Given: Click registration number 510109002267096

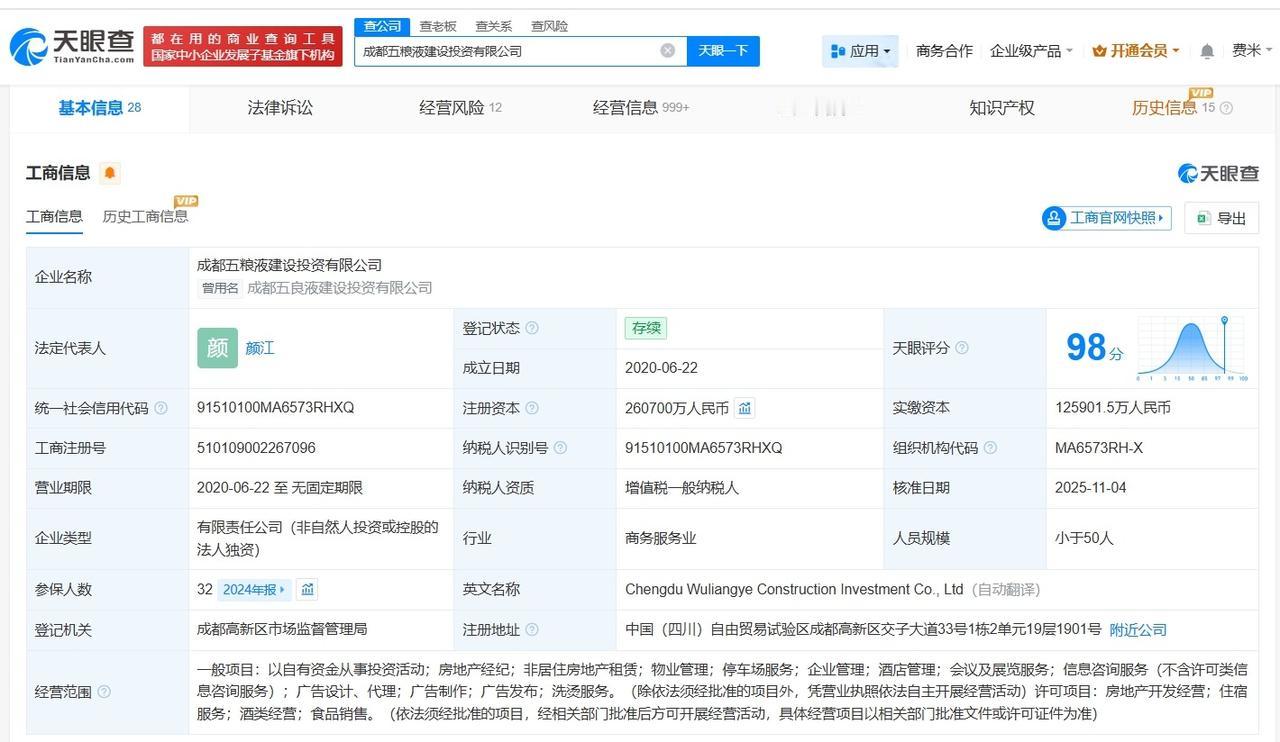Looking at the screenshot, I should coord(256,448).
